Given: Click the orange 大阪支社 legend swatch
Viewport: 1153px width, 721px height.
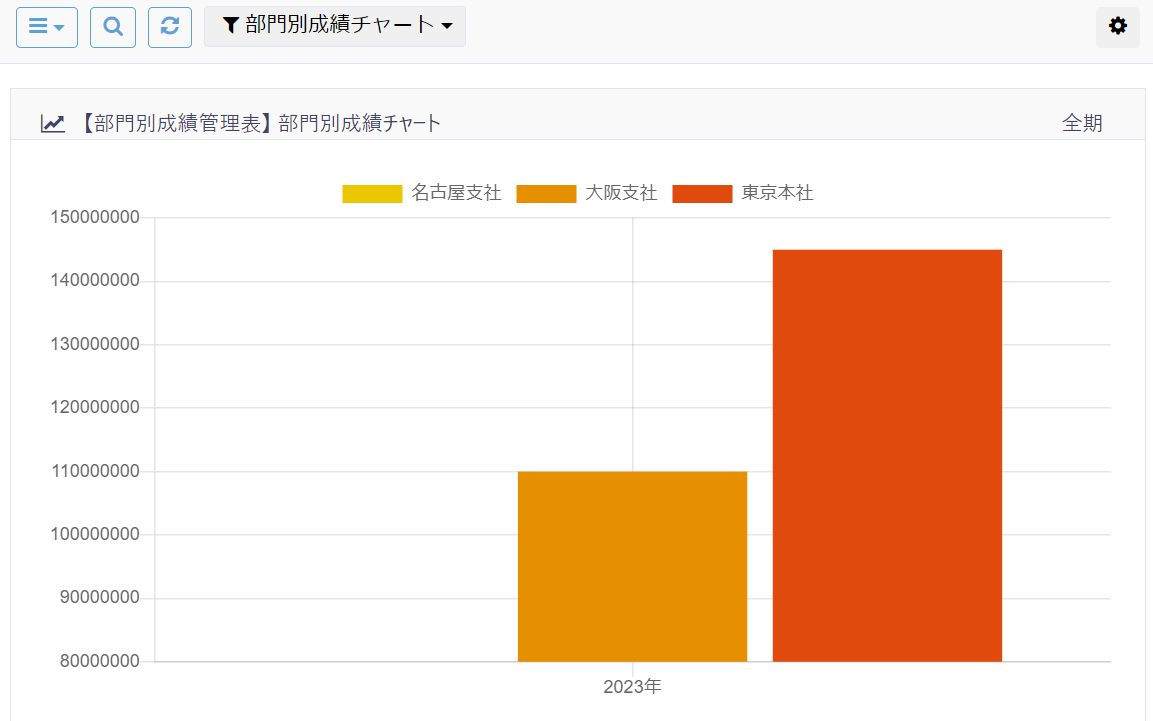Looking at the screenshot, I should 546,193.
